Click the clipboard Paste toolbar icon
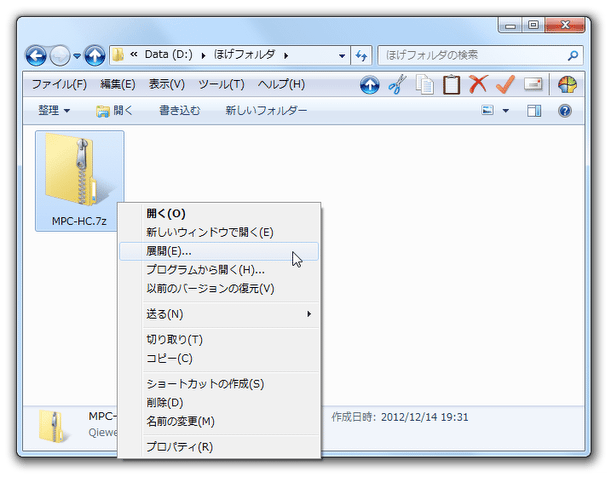 [x=451, y=85]
